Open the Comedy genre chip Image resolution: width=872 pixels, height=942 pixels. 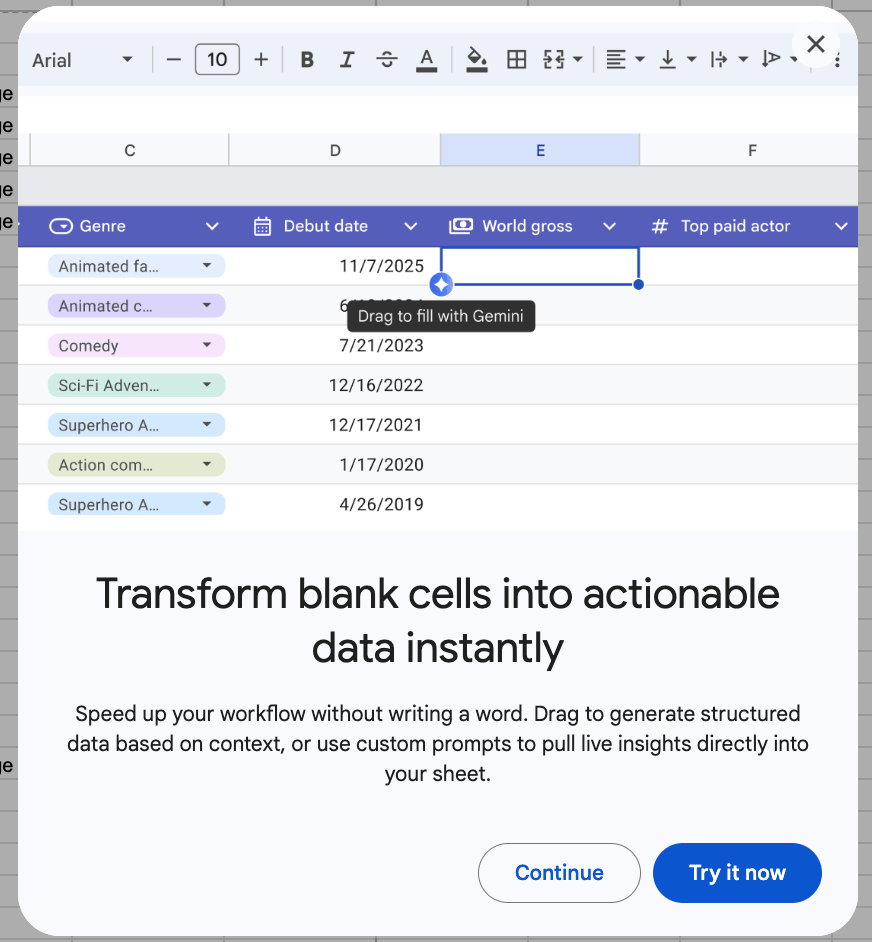tap(136, 345)
